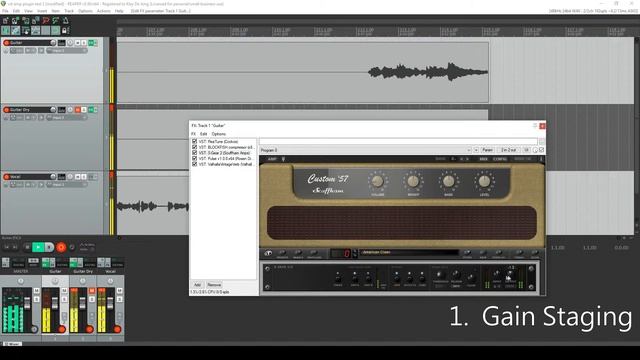Click the Undo toolbar icon
The image size is (640, 360).
point(46,20)
